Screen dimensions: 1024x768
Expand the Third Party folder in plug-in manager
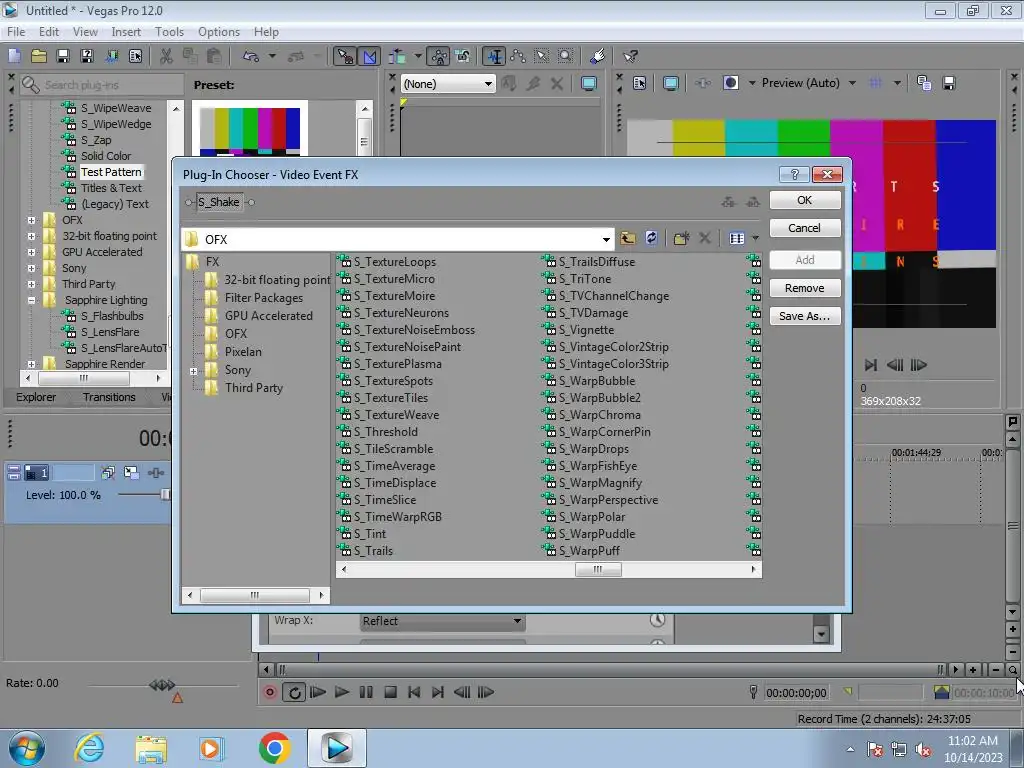coord(31,284)
